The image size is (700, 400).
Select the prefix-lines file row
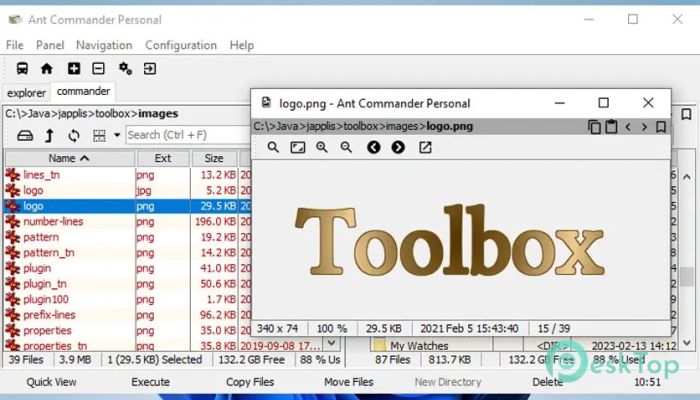click(128, 315)
